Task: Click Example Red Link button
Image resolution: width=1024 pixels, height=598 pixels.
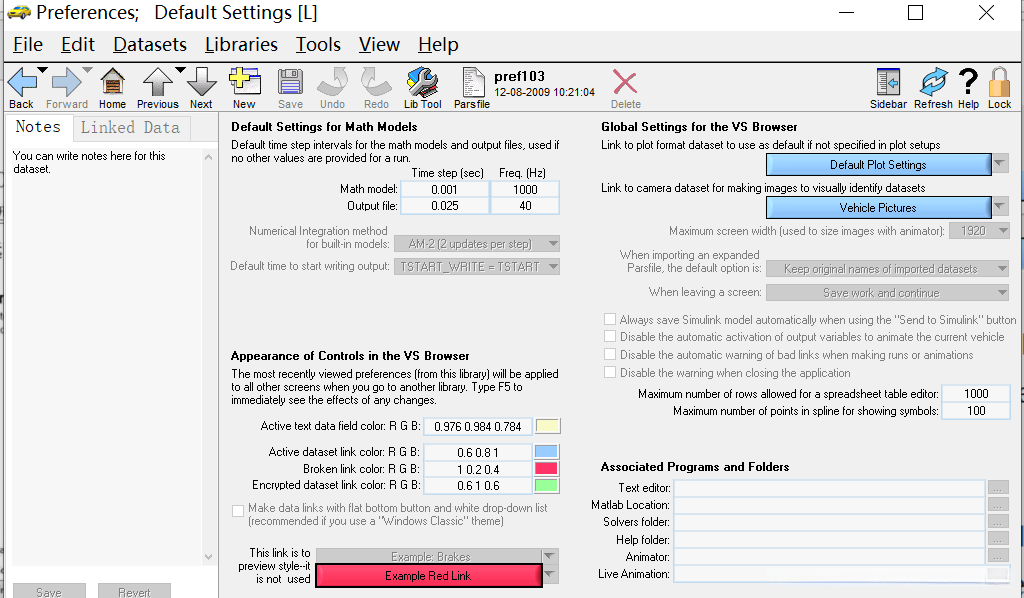Action: coord(428,576)
